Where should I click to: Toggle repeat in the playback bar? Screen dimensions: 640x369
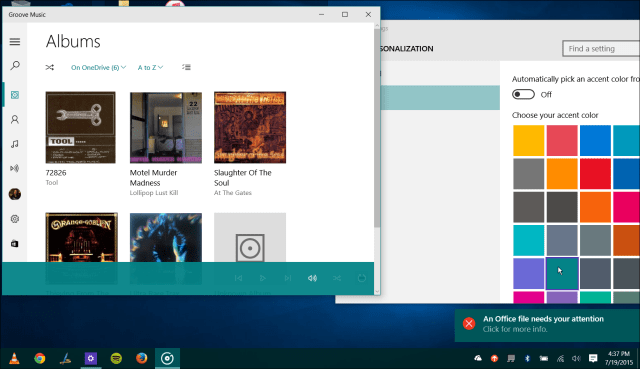click(x=362, y=278)
